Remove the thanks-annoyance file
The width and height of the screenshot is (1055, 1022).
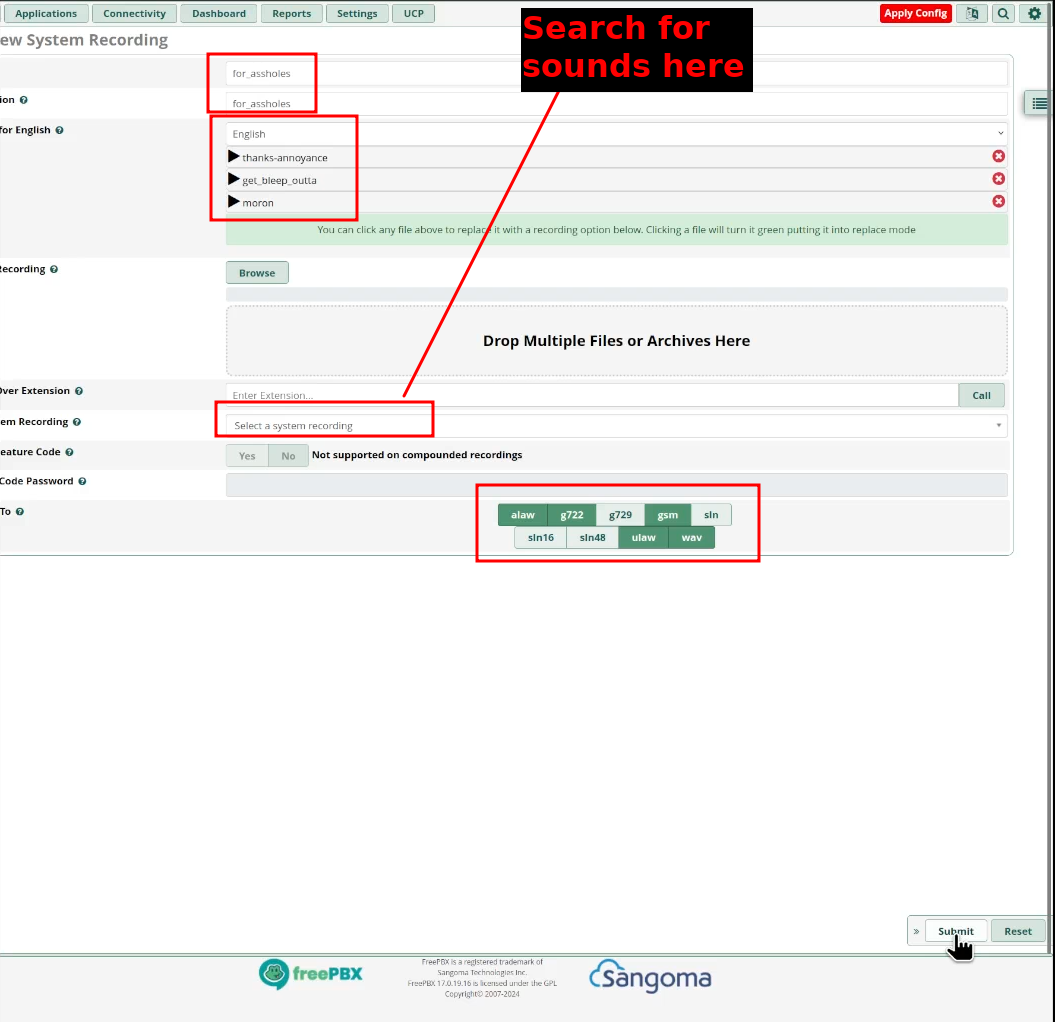[x=998, y=156]
